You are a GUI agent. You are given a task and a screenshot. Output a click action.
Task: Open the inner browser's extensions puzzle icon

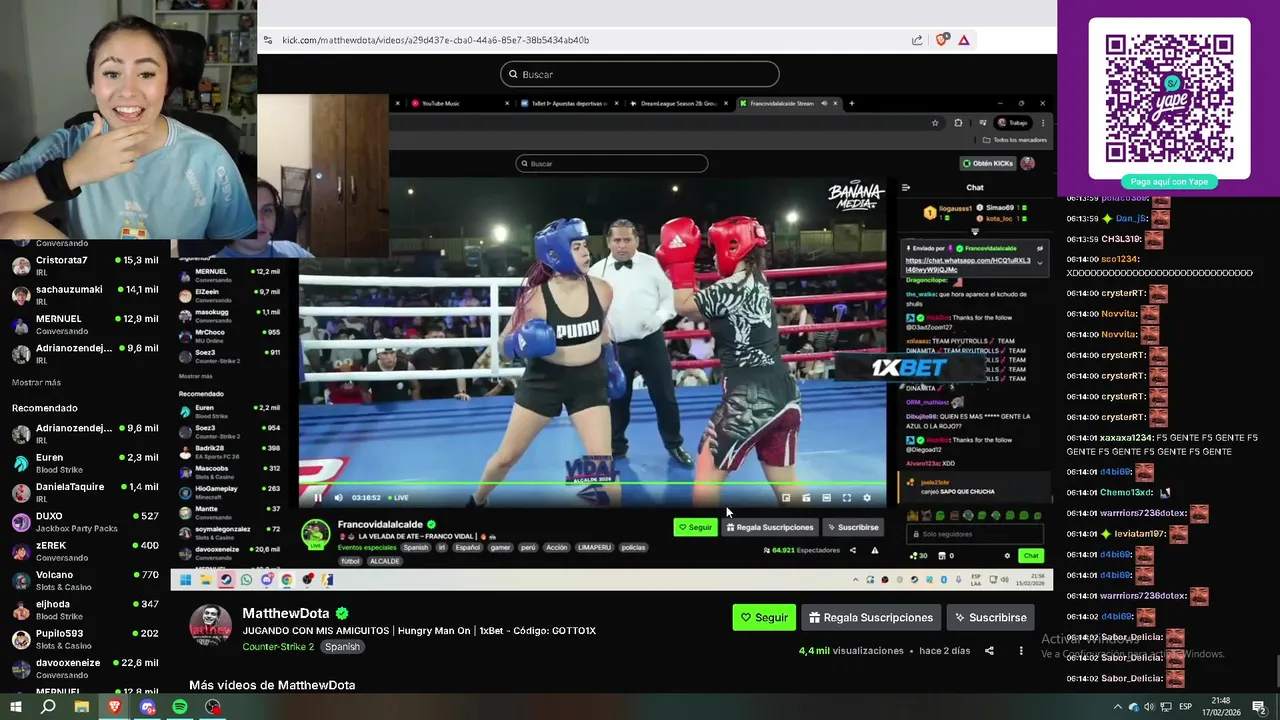click(958, 123)
